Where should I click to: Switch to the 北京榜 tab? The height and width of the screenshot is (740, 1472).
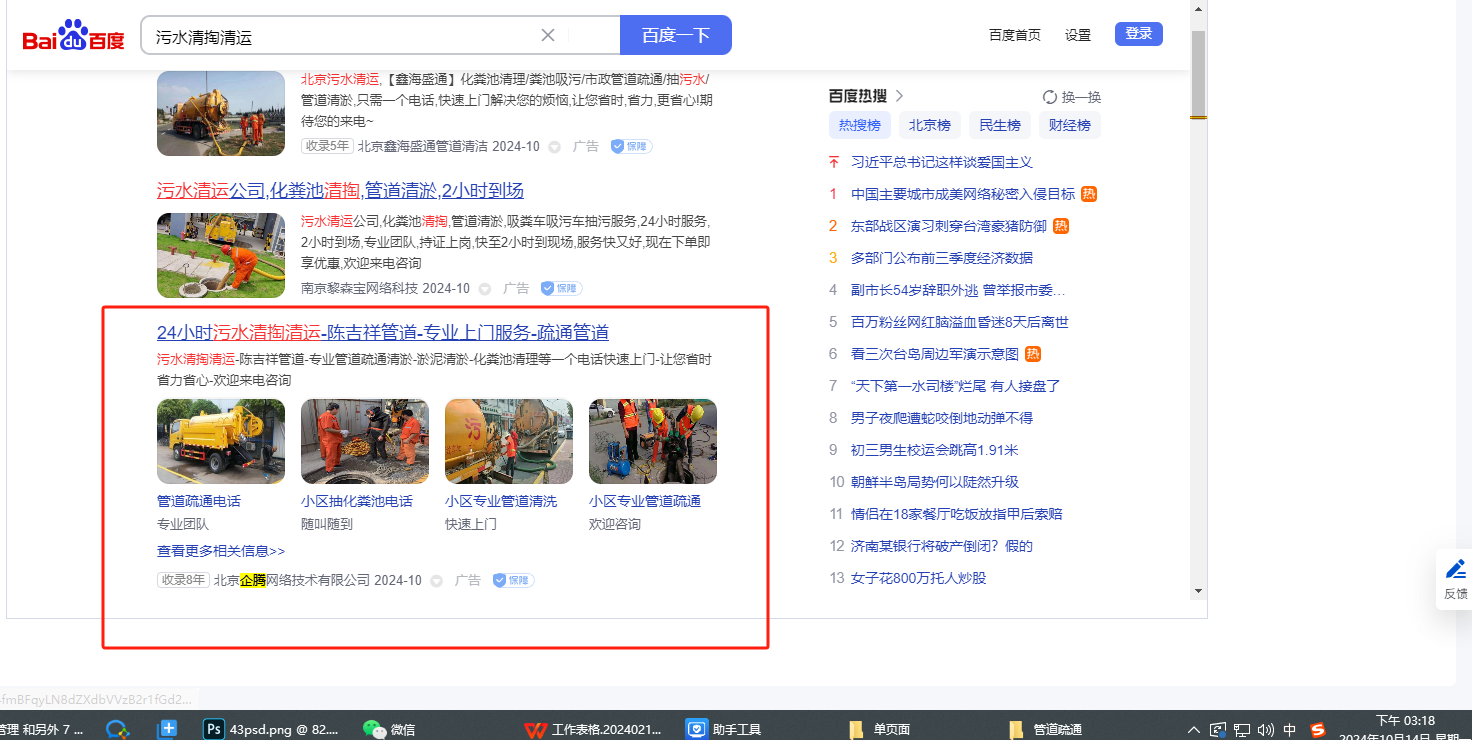coord(930,125)
